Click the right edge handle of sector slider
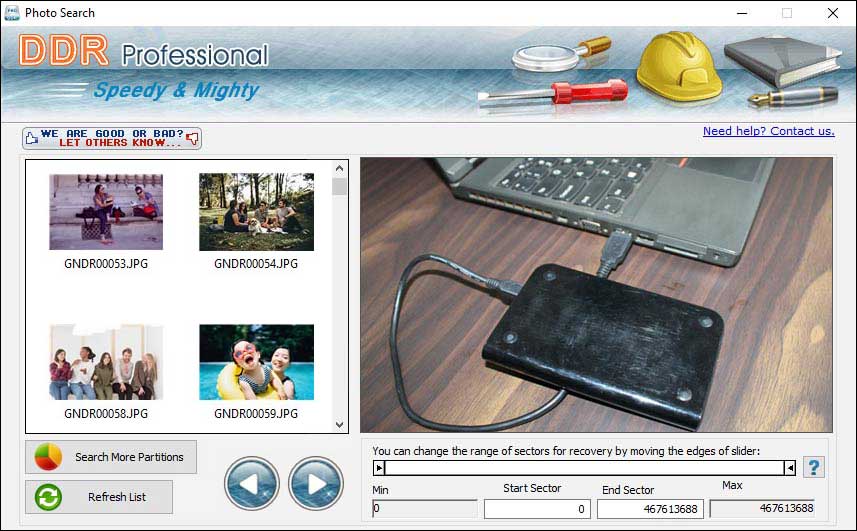 790,468
